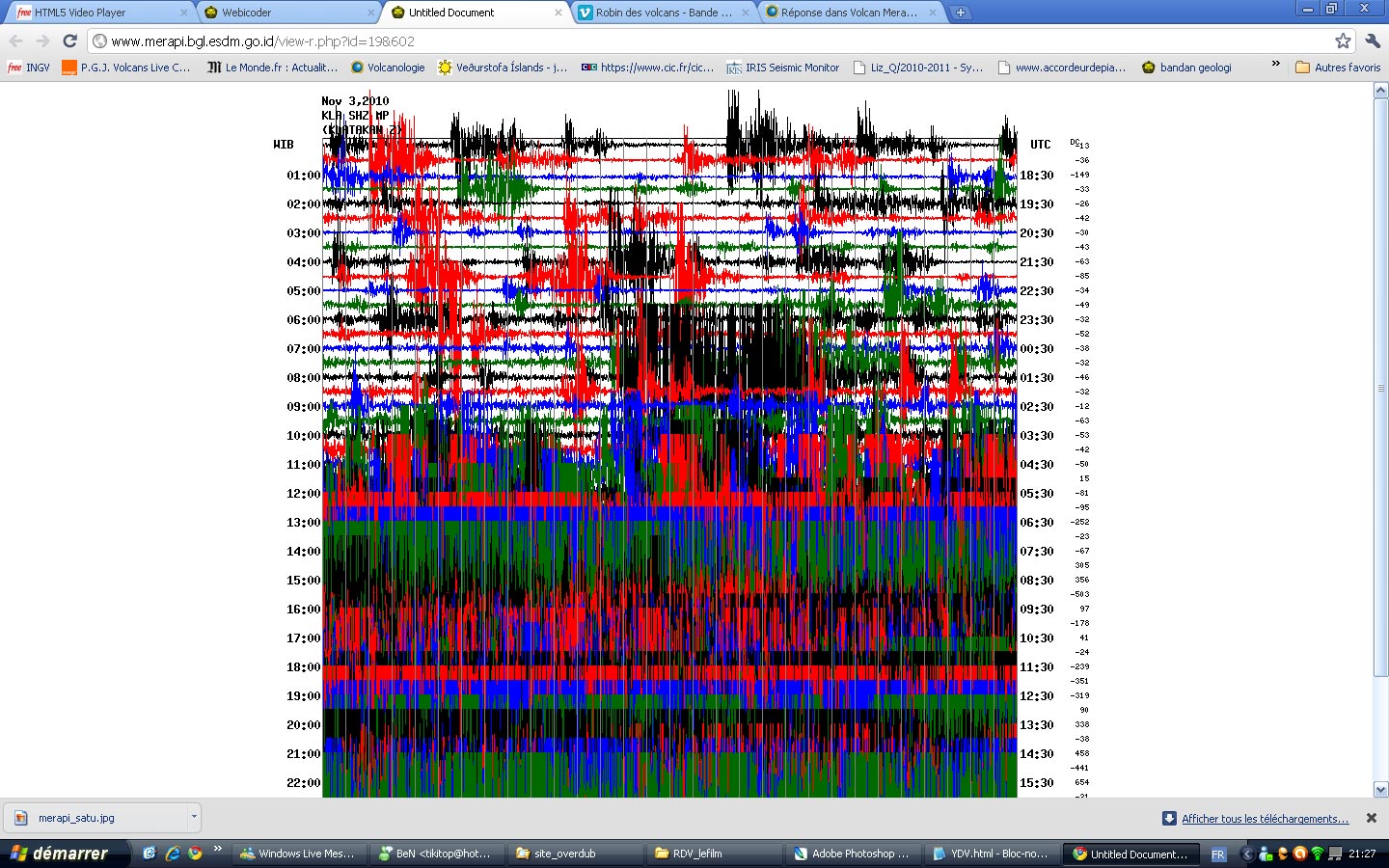Launch Internet Explorer from quick launch
Viewport: 1389px width, 868px height.
pos(172,854)
